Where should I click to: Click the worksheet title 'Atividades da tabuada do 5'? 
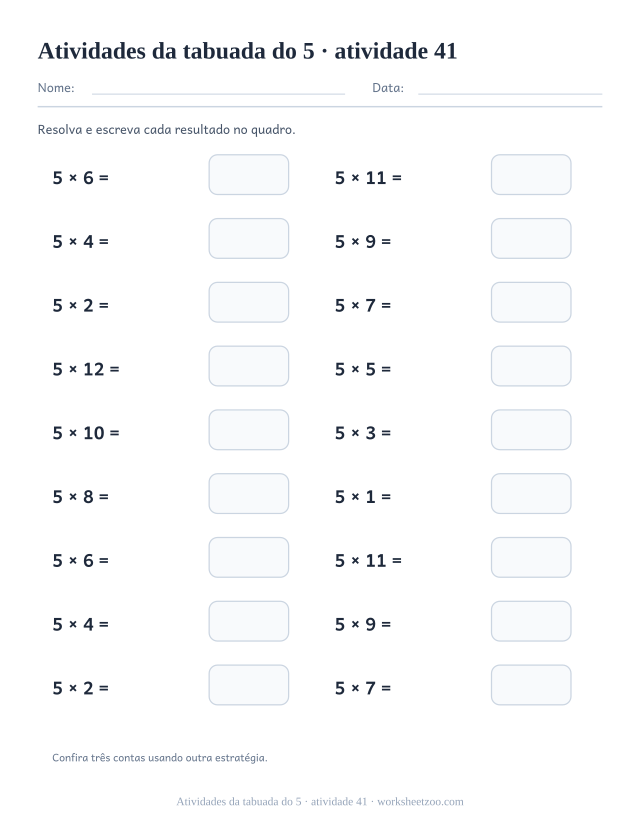(x=176, y=51)
